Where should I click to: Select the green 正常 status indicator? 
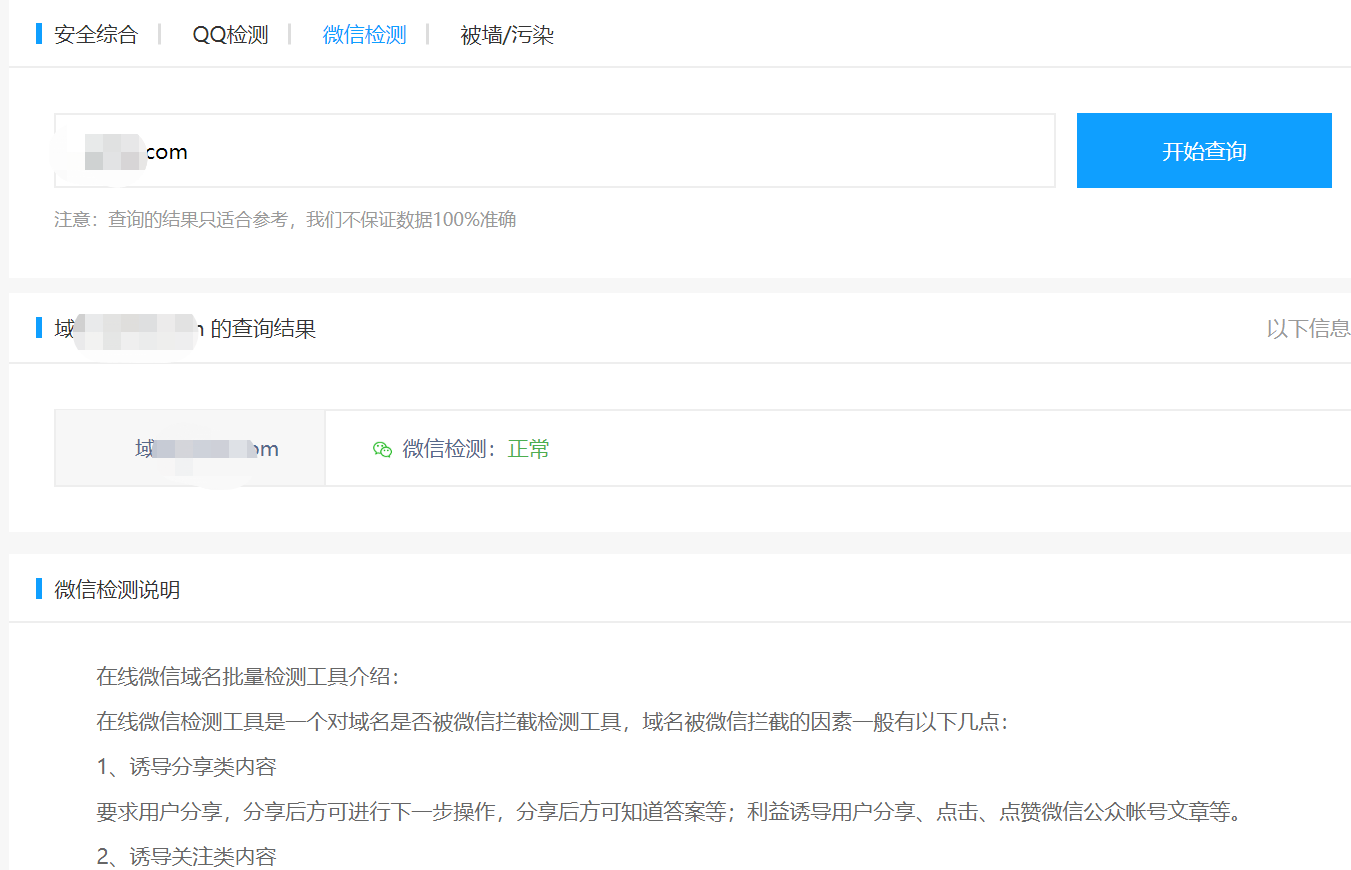pos(527,448)
